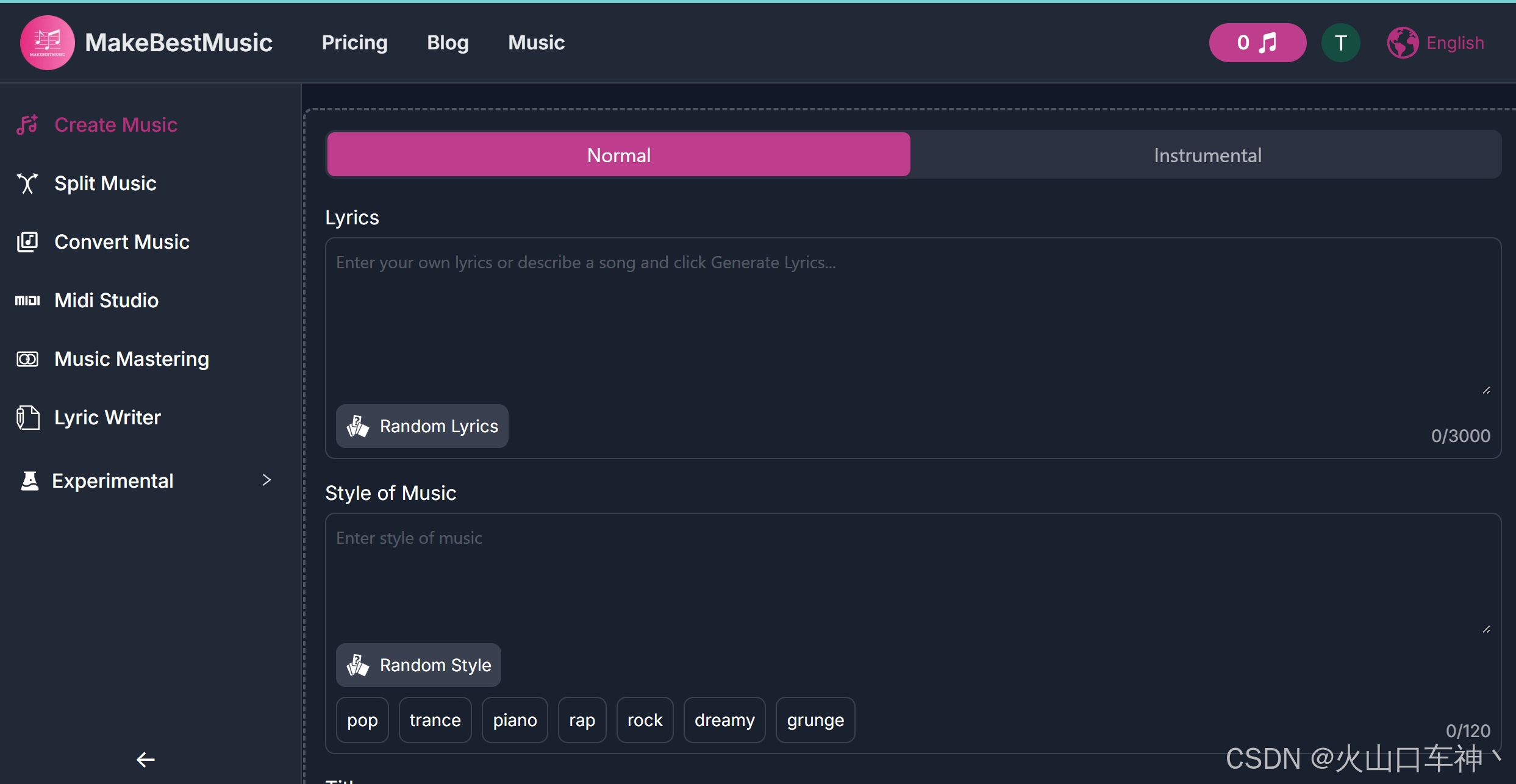
Task: Click the MakeBestMusic logo icon
Action: pos(47,43)
